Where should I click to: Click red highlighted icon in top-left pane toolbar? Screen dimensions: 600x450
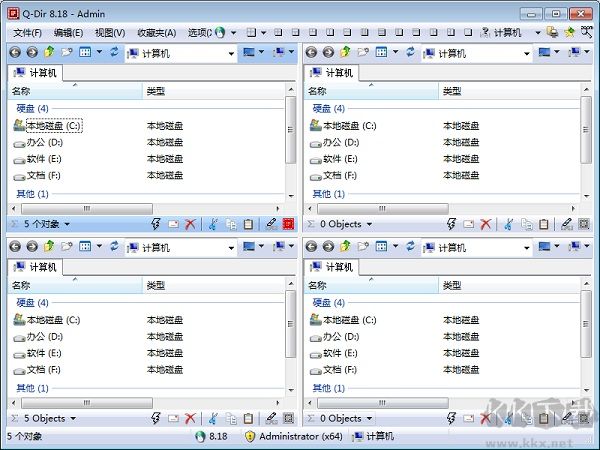click(x=289, y=224)
